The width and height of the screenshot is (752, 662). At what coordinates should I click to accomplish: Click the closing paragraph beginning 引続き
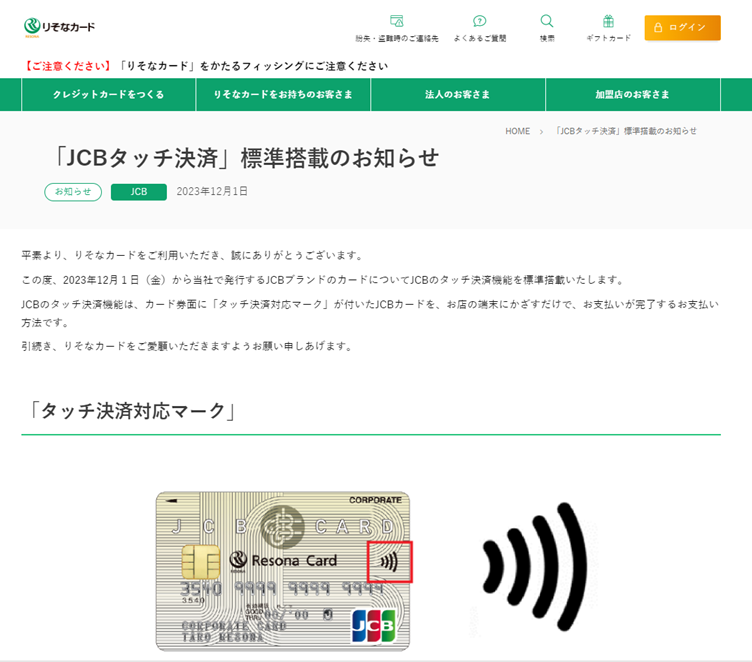[x=188, y=346]
